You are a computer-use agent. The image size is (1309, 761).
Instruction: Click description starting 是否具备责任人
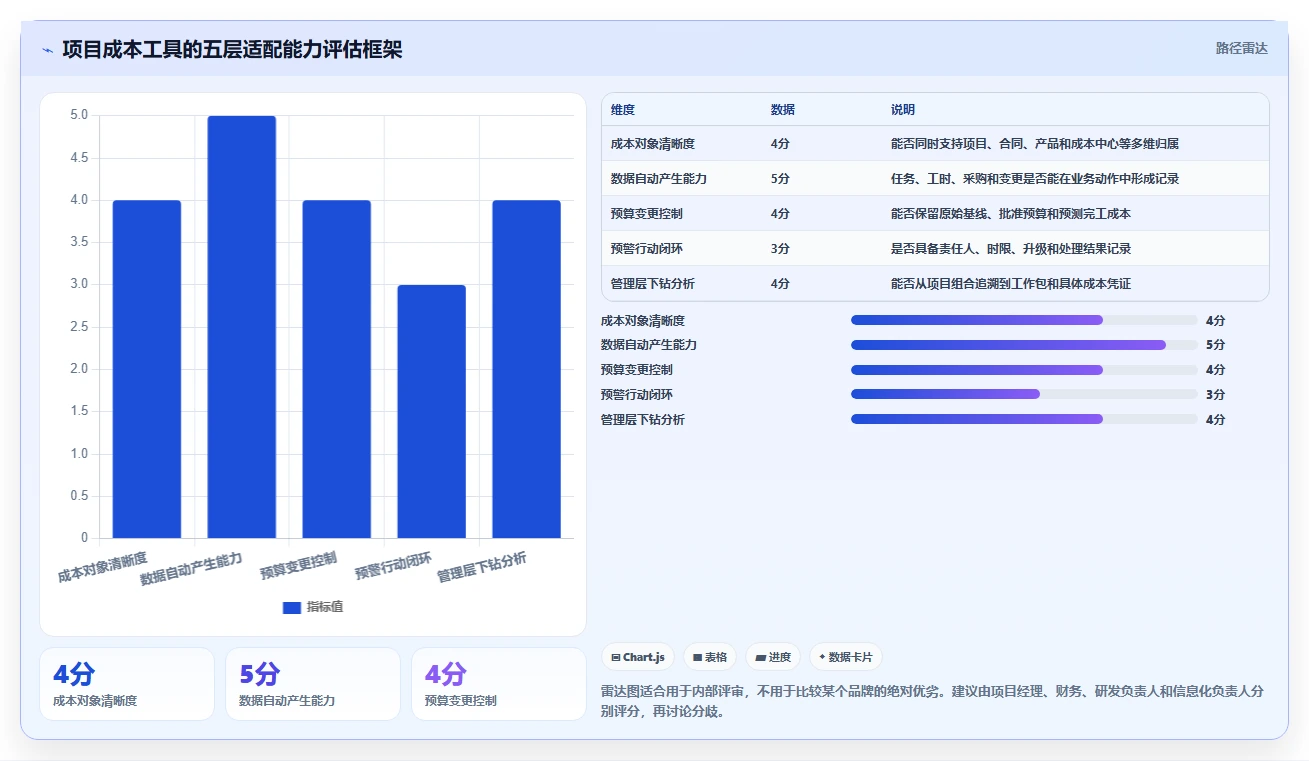(1011, 249)
